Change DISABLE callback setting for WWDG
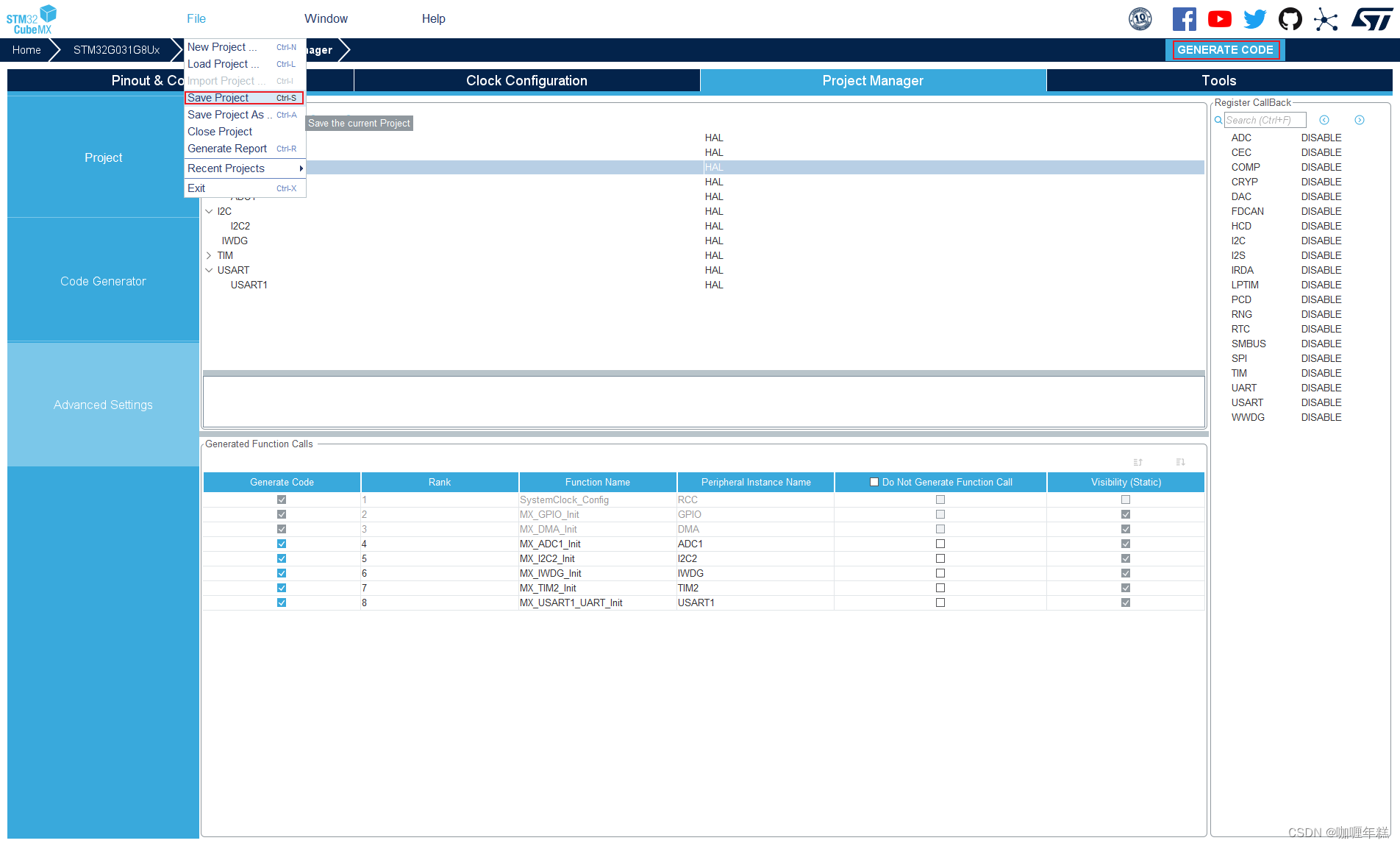The width and height of the screenshot is (1400, 846). 1321,417
